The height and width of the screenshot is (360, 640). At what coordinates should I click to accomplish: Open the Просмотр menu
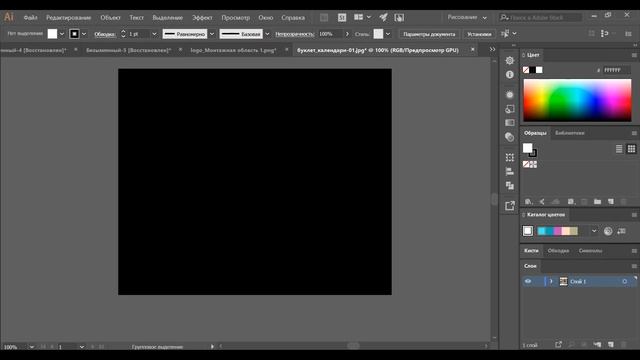click(236, 18)
